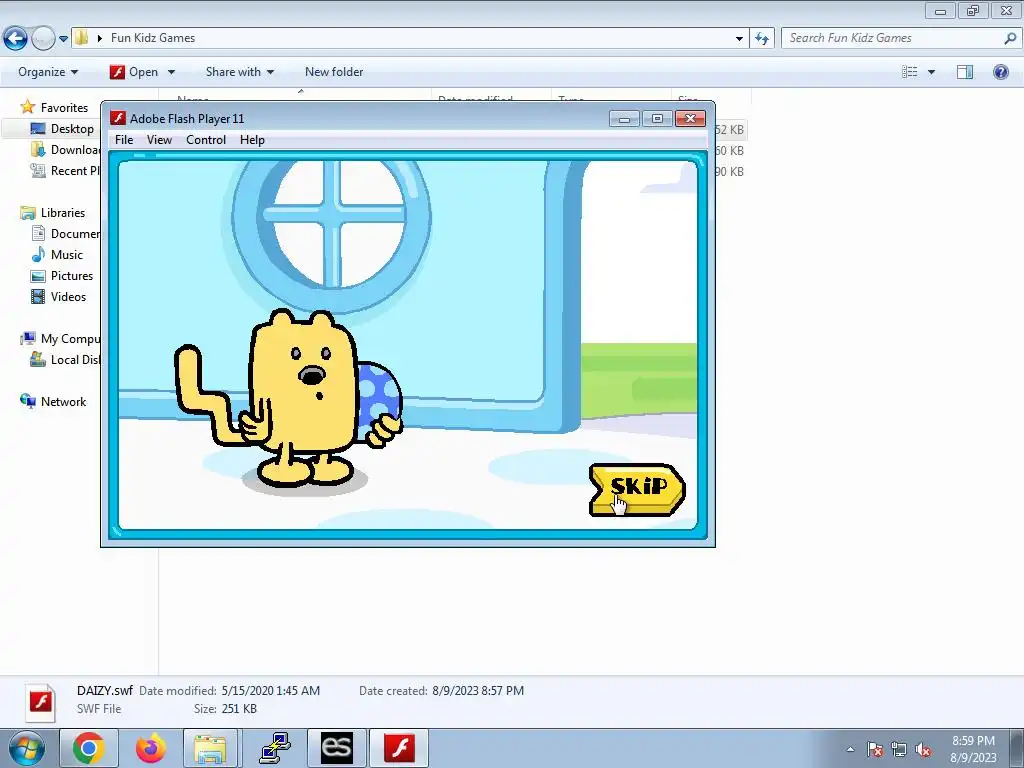1024x768 pixels.
Task: Open the network connection app in taskbar
Action: pos(274,748)
